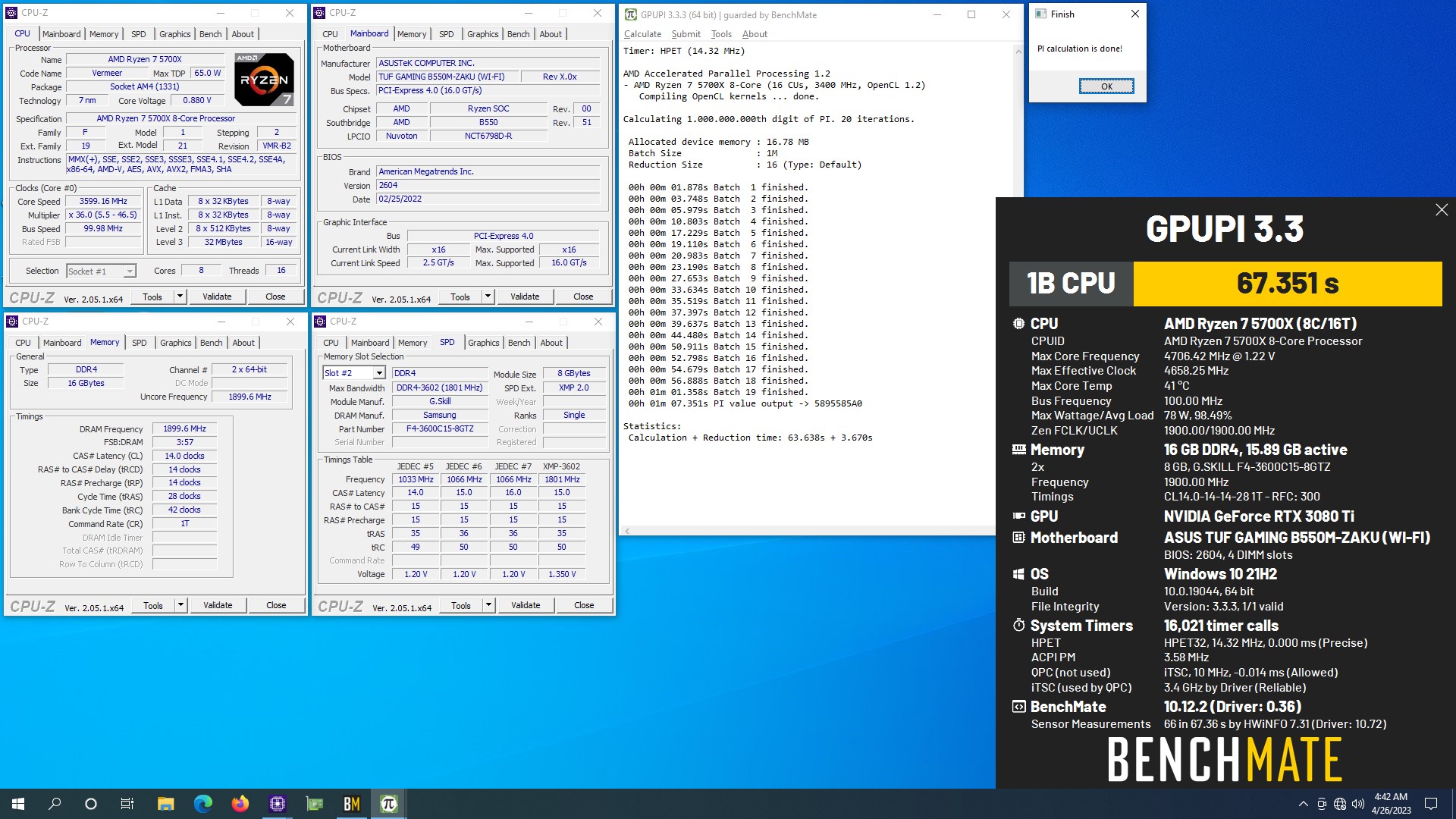Click the BIOS Version 2604 field

pos(488,185)
